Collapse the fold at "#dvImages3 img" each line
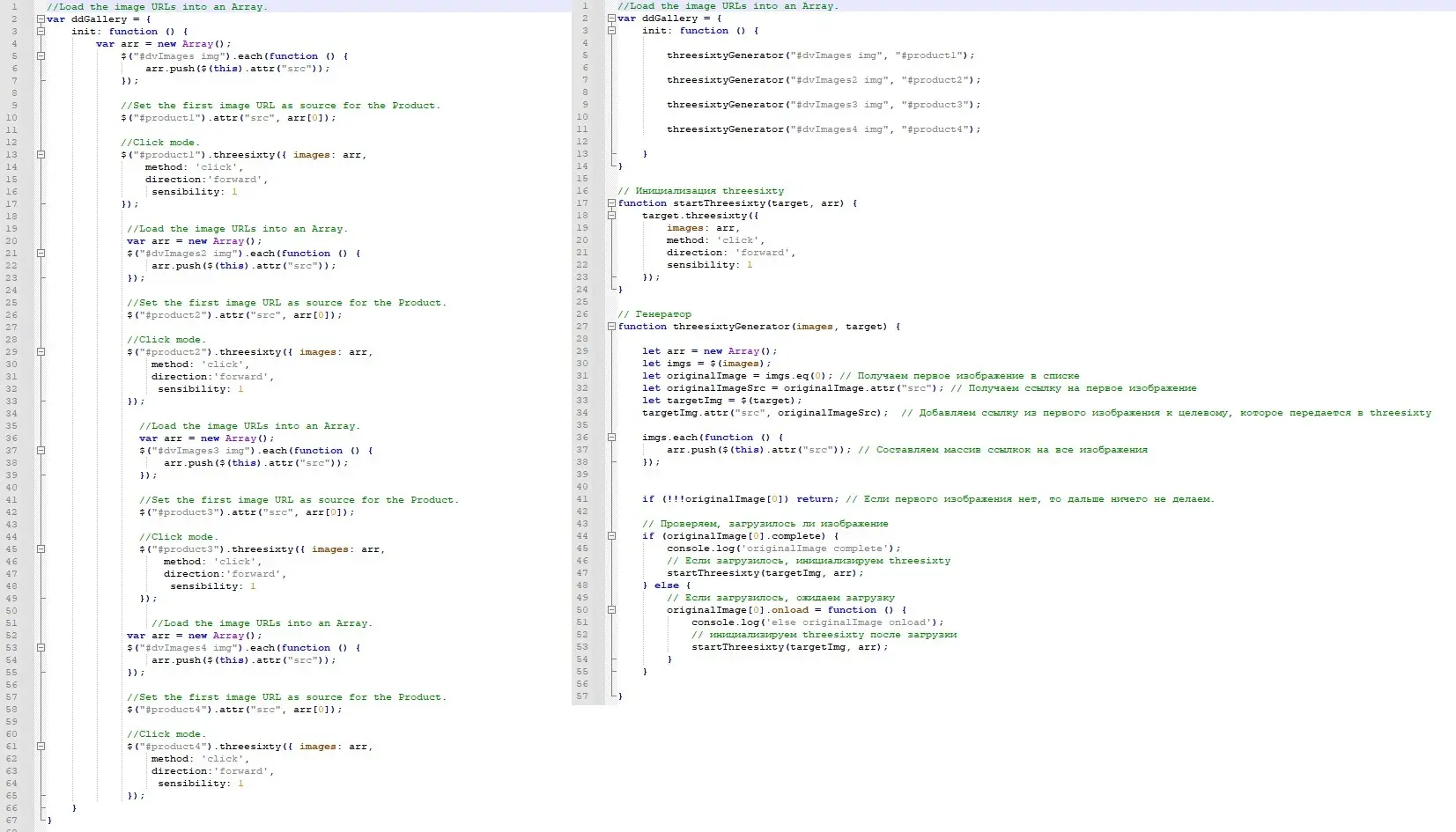The image size is (1456, 832). tap(41, 451)
